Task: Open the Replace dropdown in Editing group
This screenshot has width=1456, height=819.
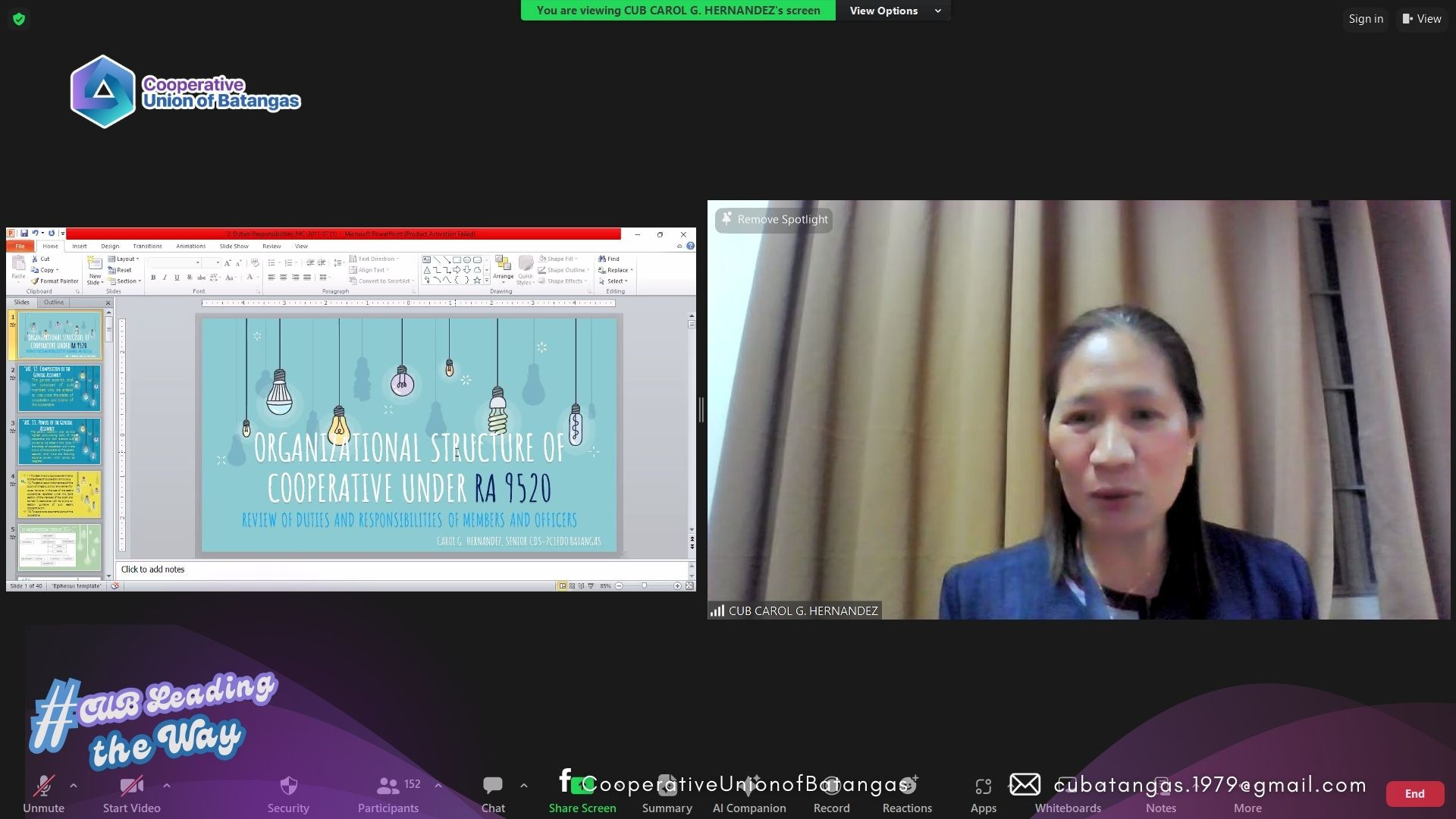Action: tap(616, 270)
